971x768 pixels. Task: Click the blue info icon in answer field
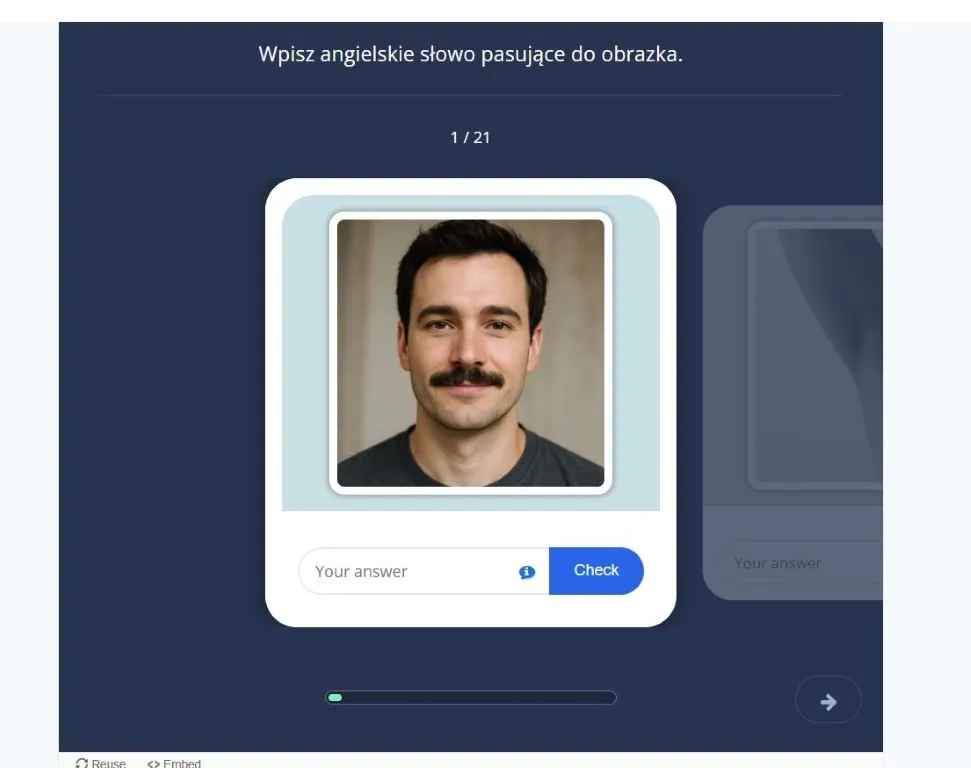(527, 572)
